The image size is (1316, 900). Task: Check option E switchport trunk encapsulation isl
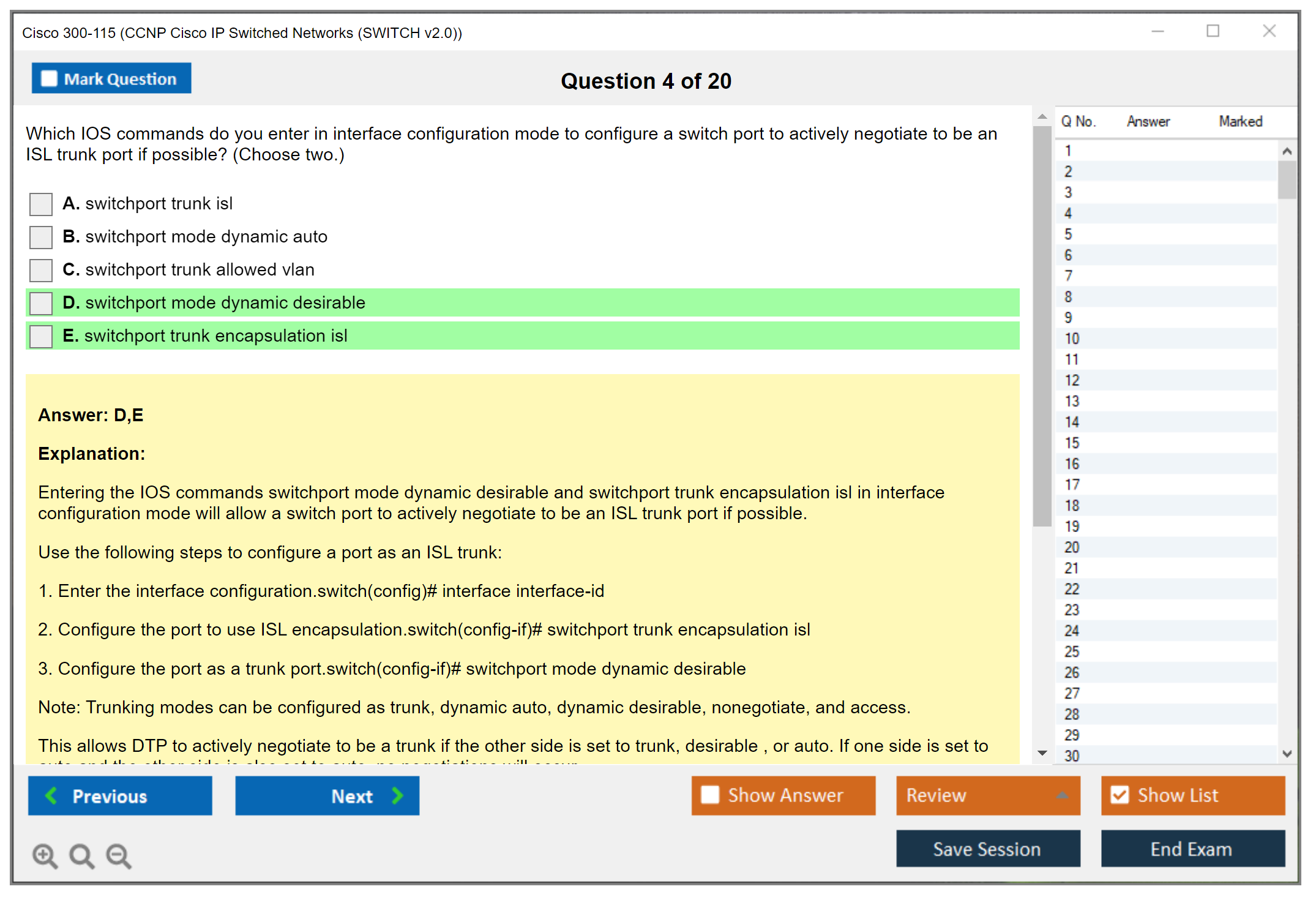tap(41, 336)
